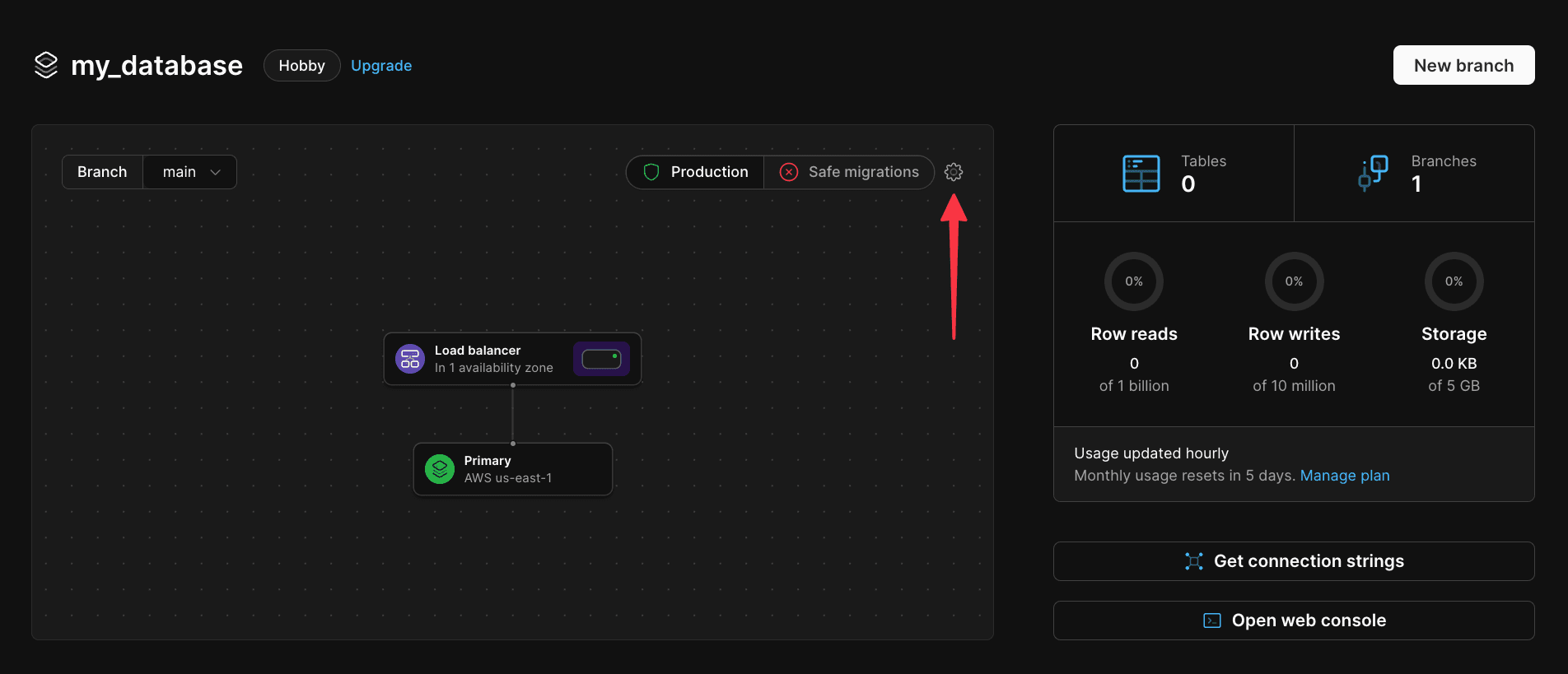The width and height of the screenshot is (1568, 674).
Task: Open web console button
Action: (1294, 621)
